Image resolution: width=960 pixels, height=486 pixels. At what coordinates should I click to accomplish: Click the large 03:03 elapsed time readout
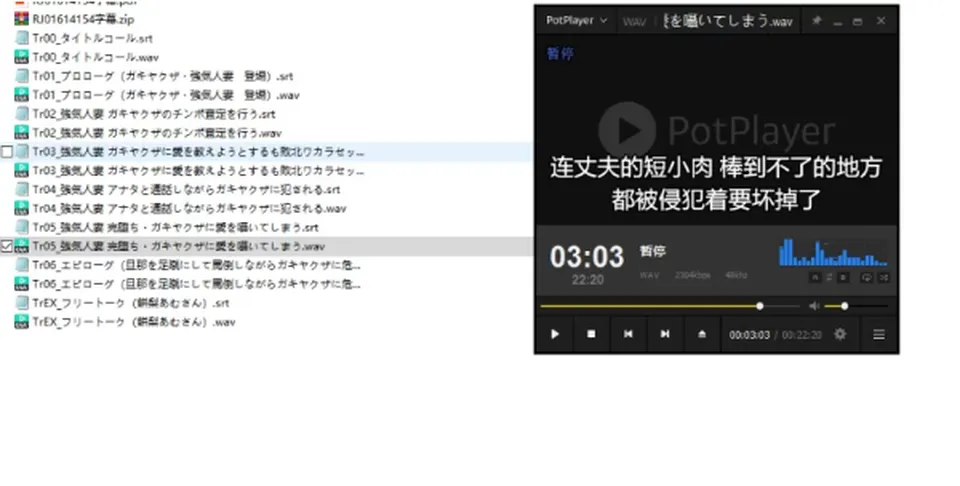tap(587, 256)
